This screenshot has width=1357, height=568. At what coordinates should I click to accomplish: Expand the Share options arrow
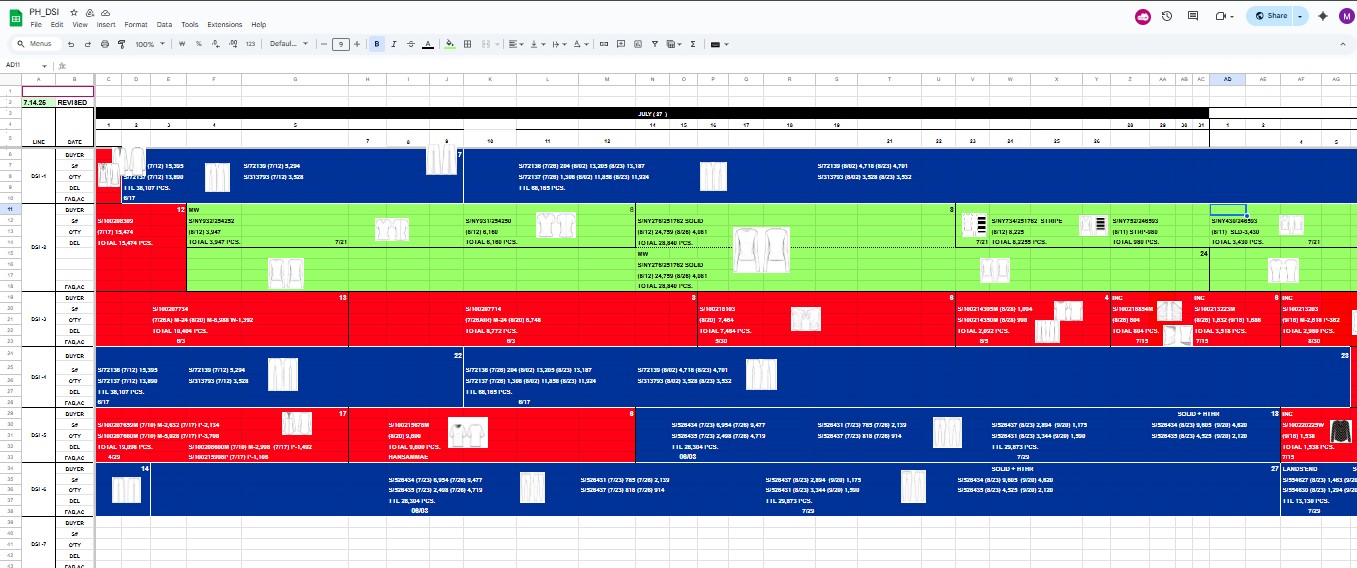pyautogui.click(x=1300, y=16)
